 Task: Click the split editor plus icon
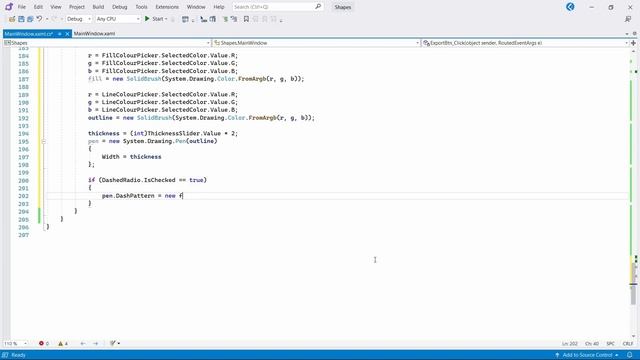click(x=633, y=43)
